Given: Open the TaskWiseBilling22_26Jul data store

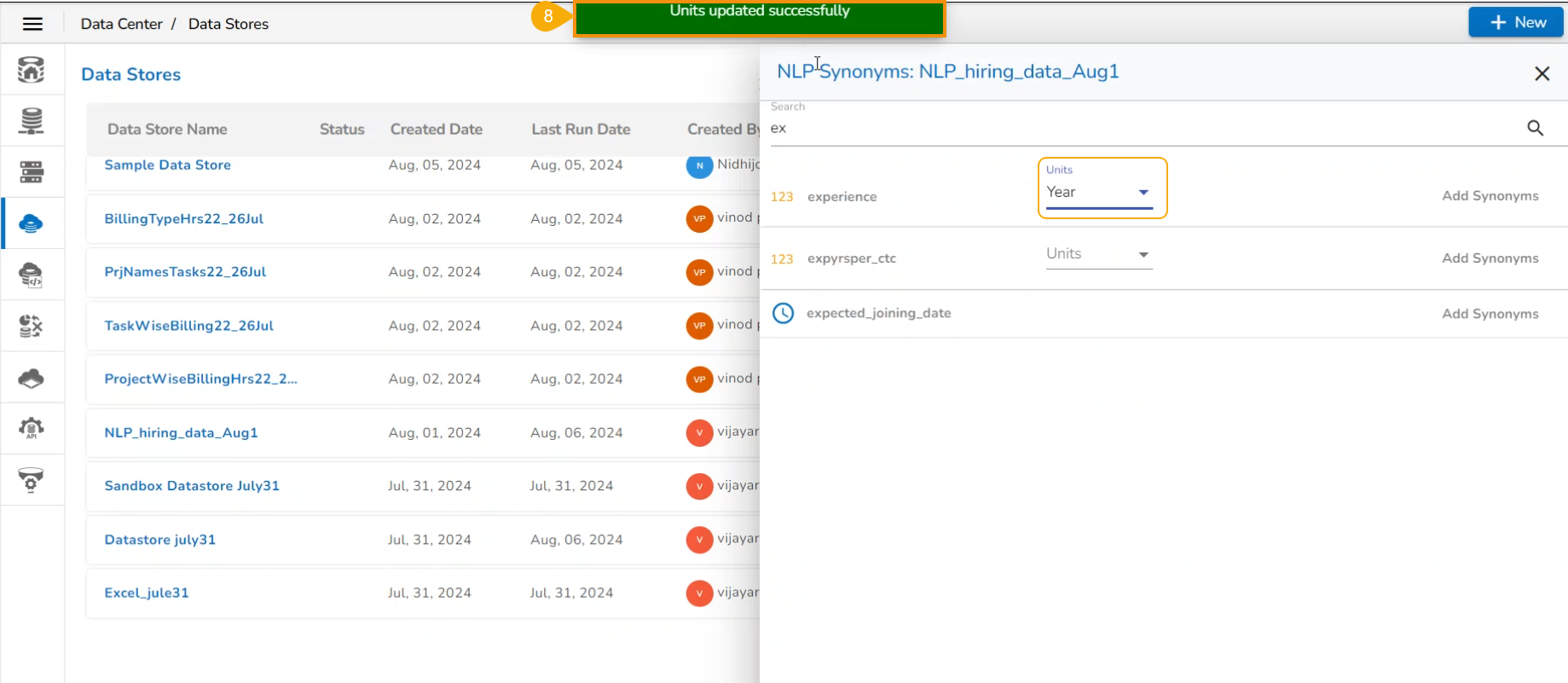Looking at the screenshot, I should tap(188, 326).
